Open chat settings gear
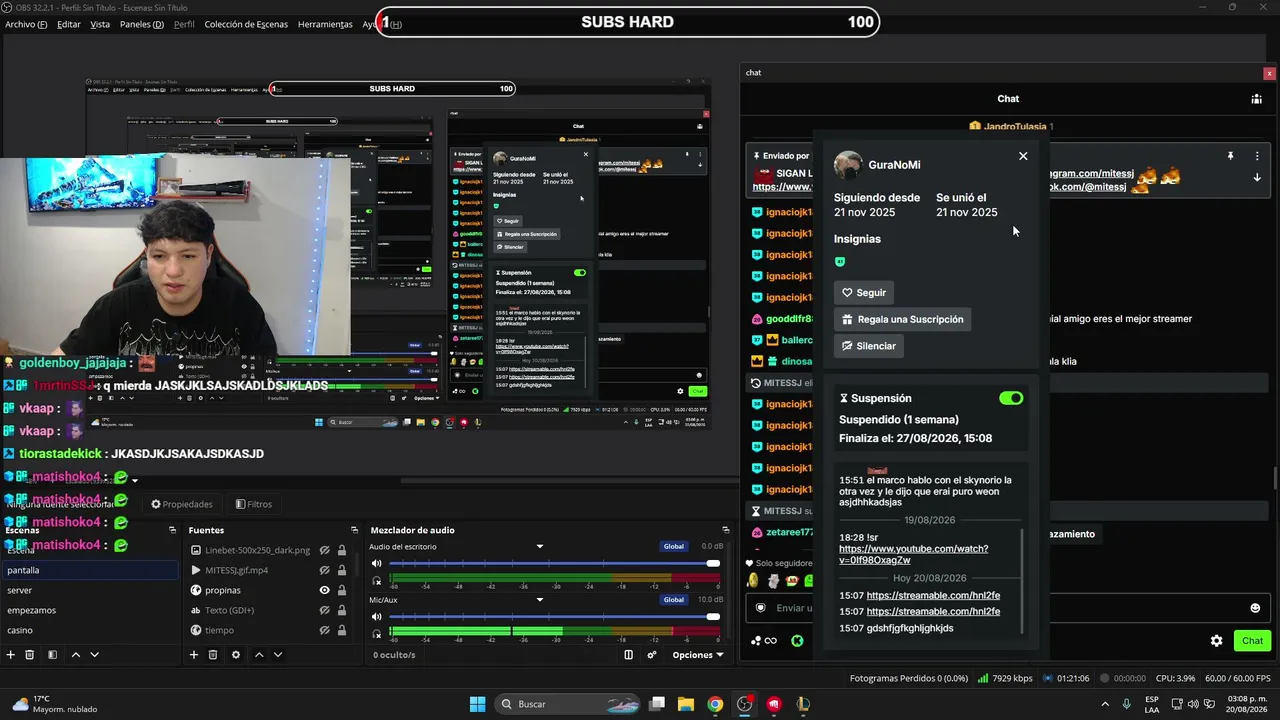Viewport: 1280px width, 720px height. 1216,641
